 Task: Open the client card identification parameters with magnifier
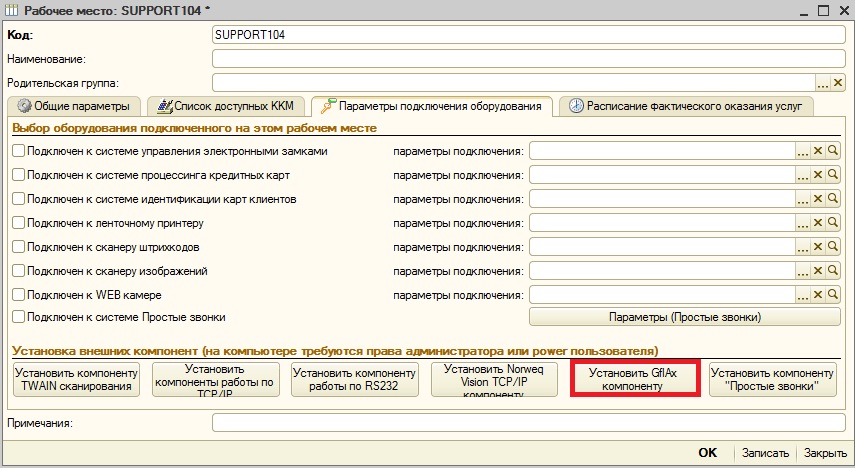click(833, 199)
